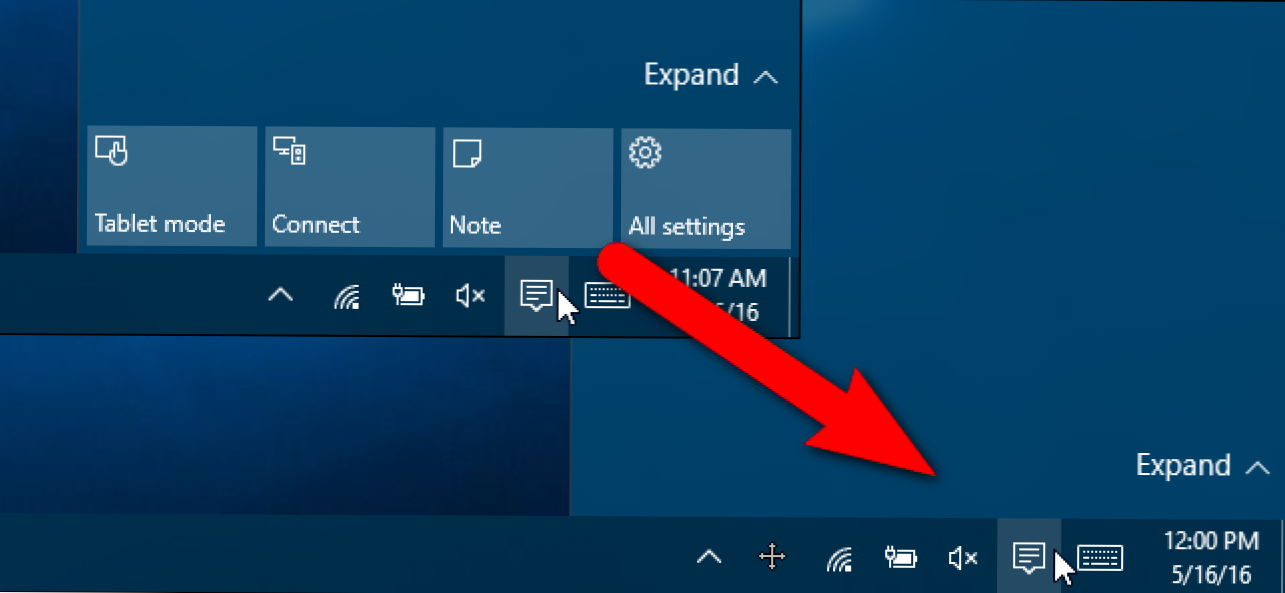
Task: Open touch keyboard icon in 11:07 AM taskbar
Action: coord(607,296)
